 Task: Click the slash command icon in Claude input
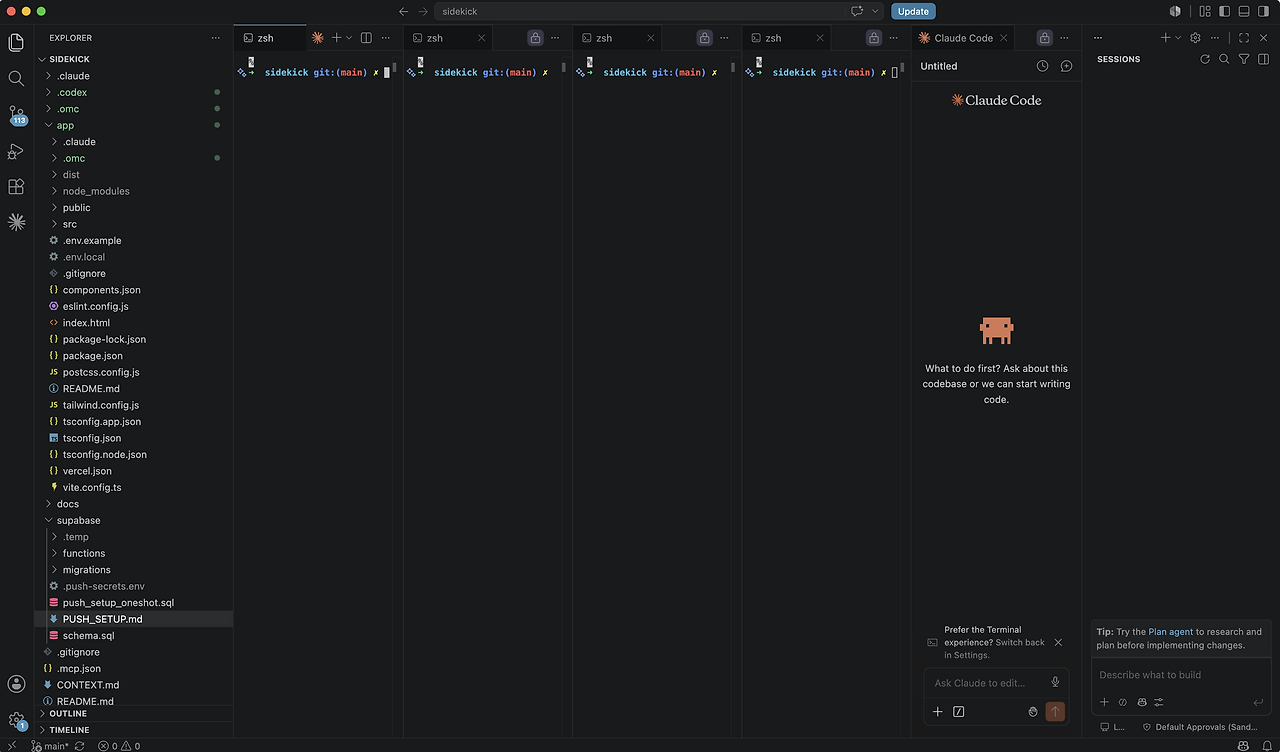pyautogui.click(x=959, y=712)
